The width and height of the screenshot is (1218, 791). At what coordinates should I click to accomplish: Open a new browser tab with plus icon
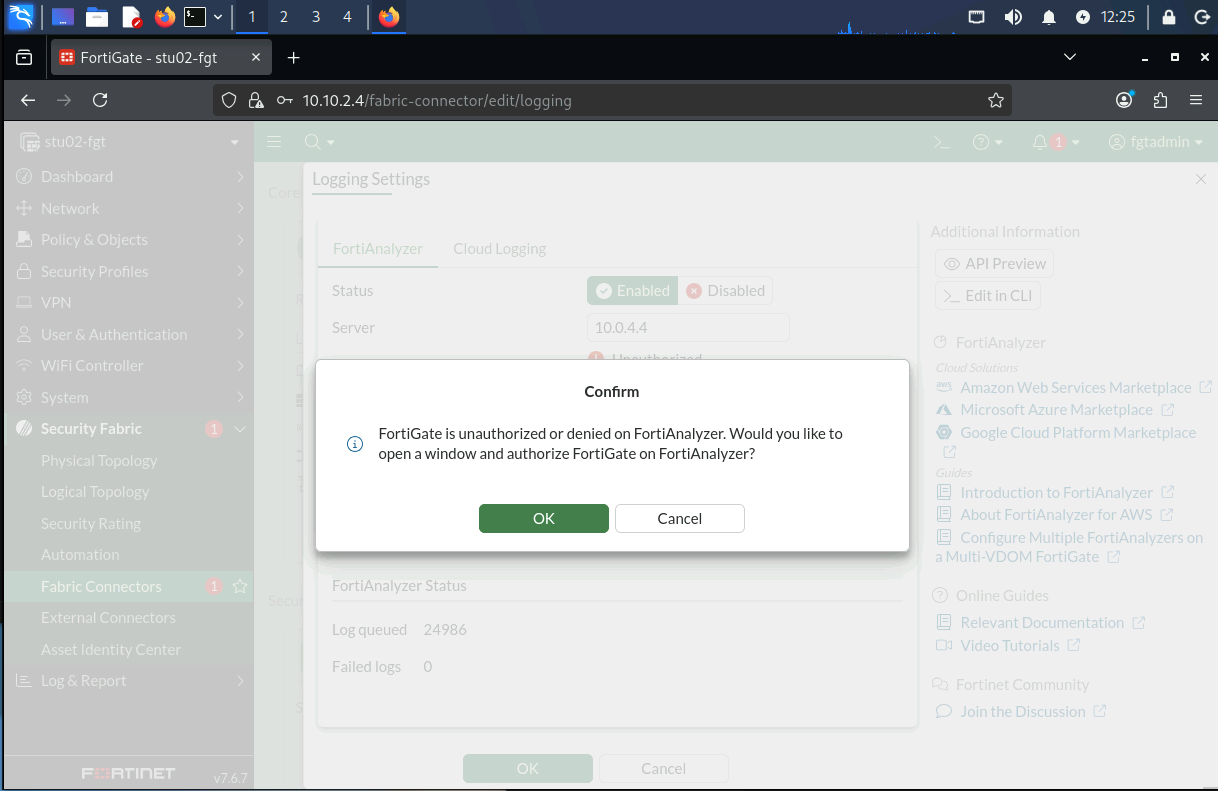pos(293,58)
